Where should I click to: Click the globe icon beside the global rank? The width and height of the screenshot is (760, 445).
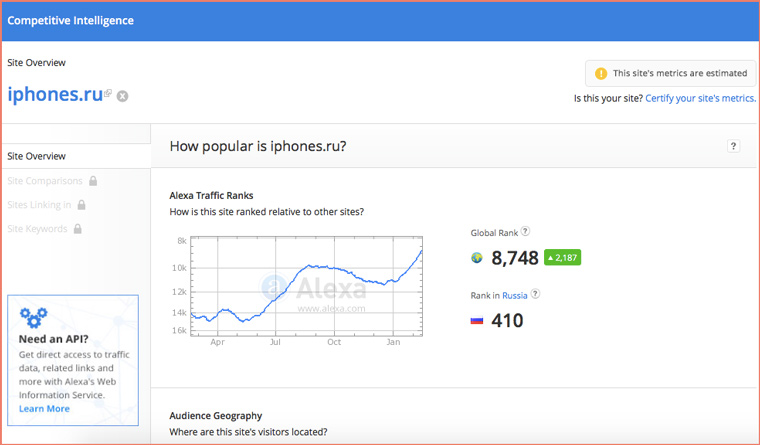(477, 258)
